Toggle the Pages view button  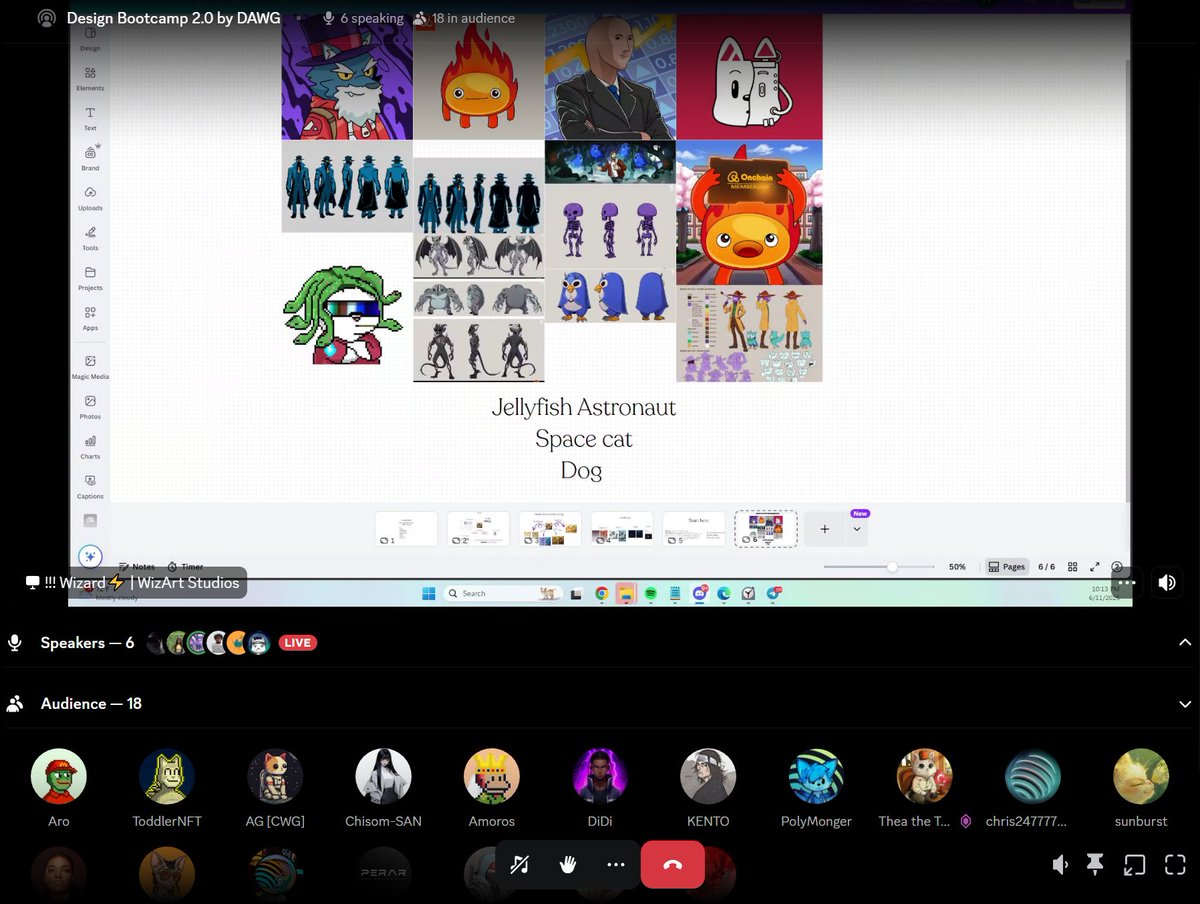tap(1006, 567)
